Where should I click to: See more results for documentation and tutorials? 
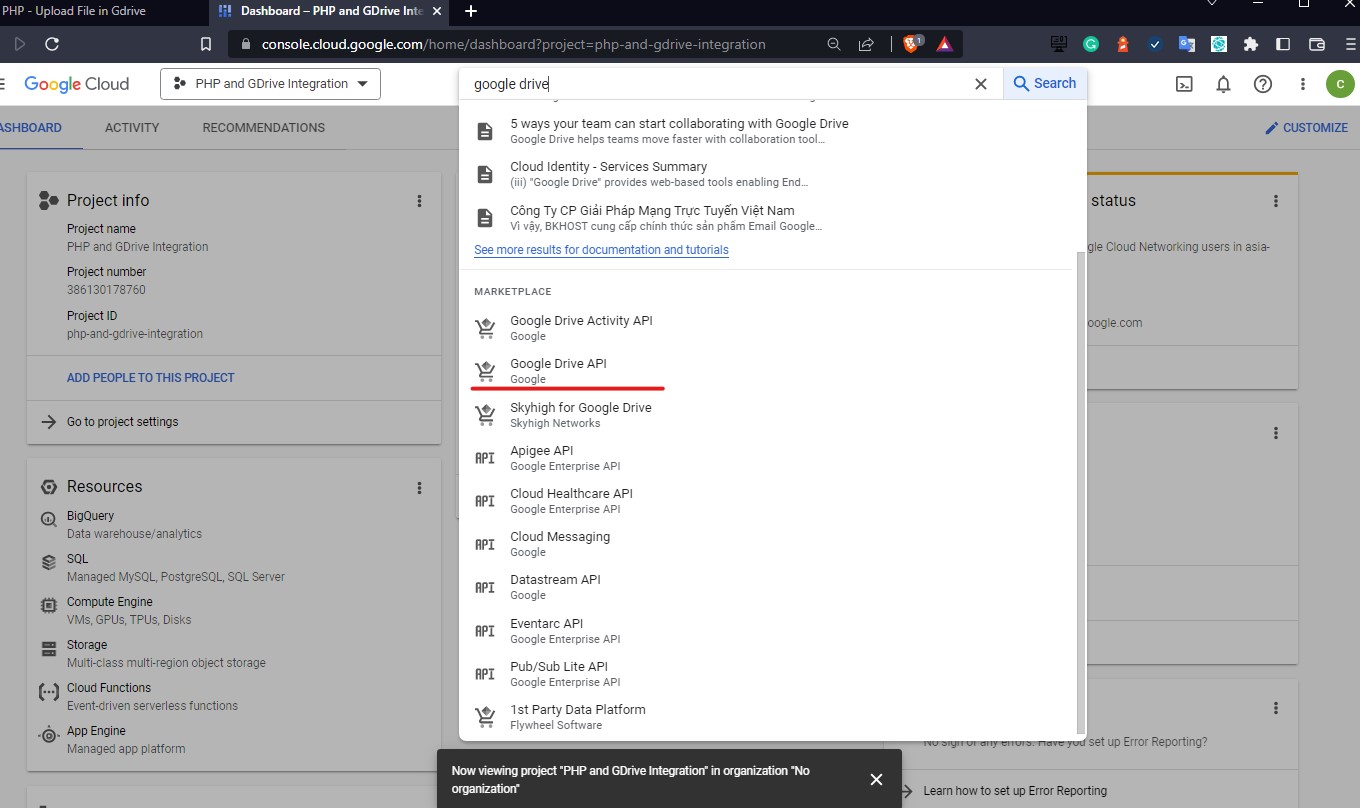coord(601,250)
